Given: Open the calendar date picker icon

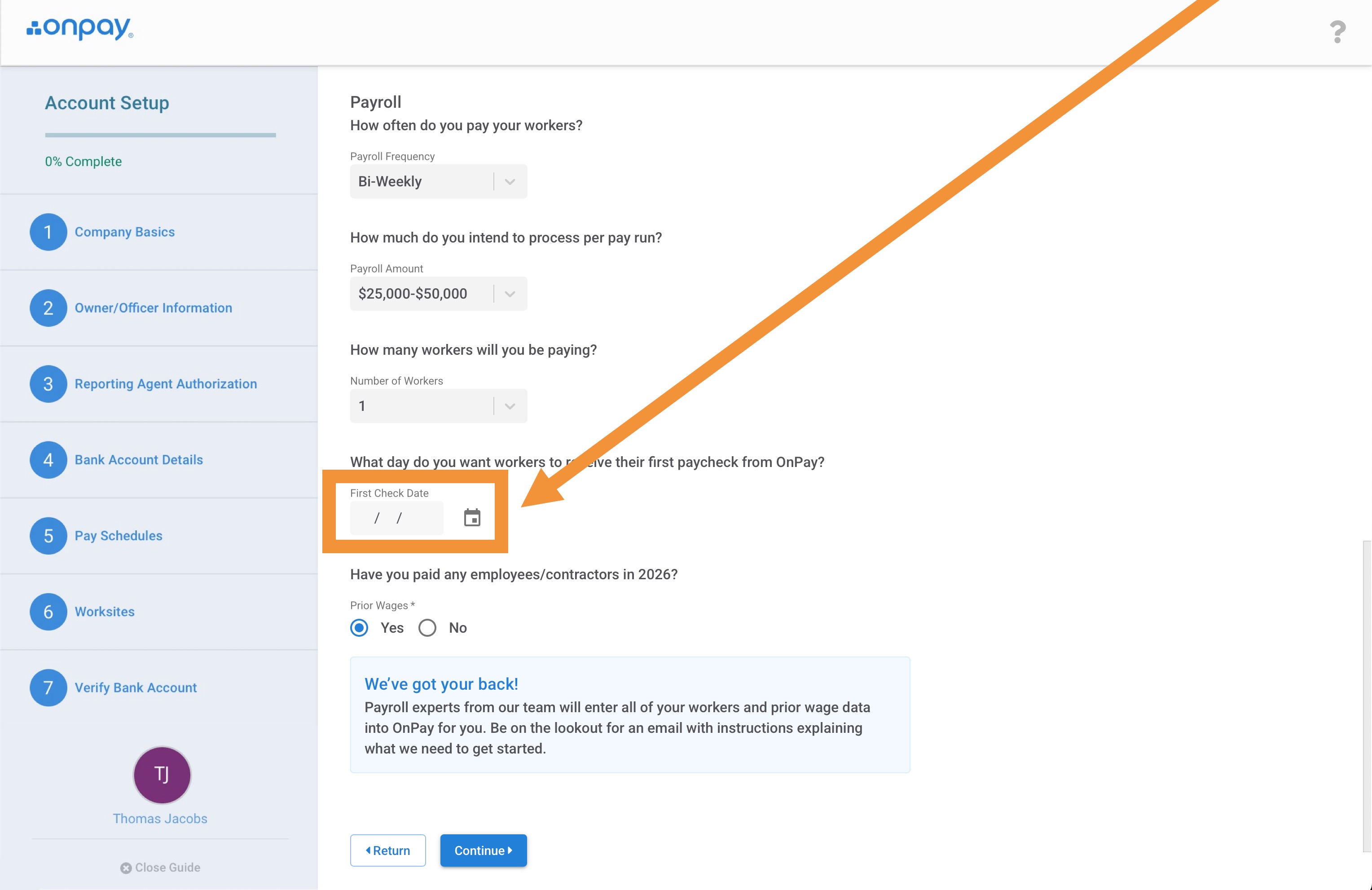Looking at the screenshot, I should (x=471, y=518).
